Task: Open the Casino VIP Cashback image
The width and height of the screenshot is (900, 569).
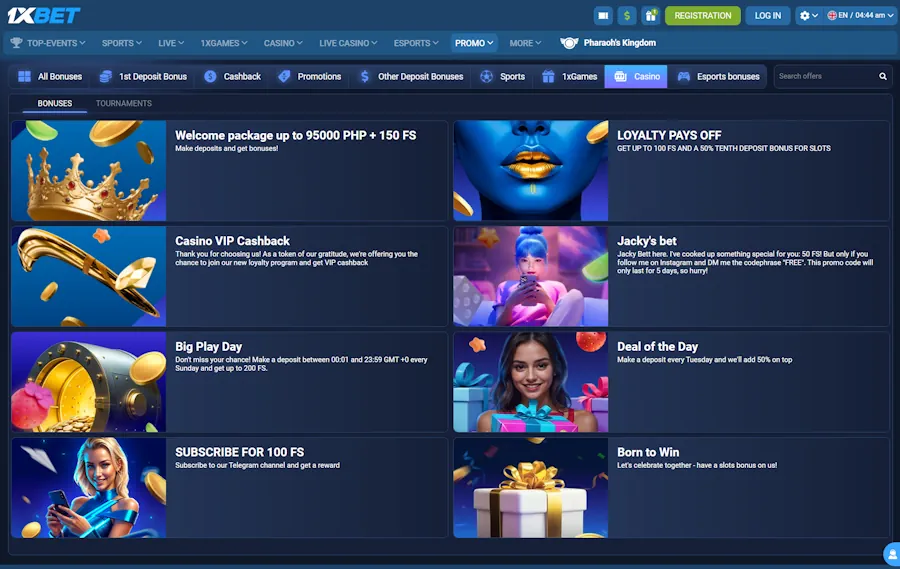Action: pyautogui.click(x=88, y=276)
